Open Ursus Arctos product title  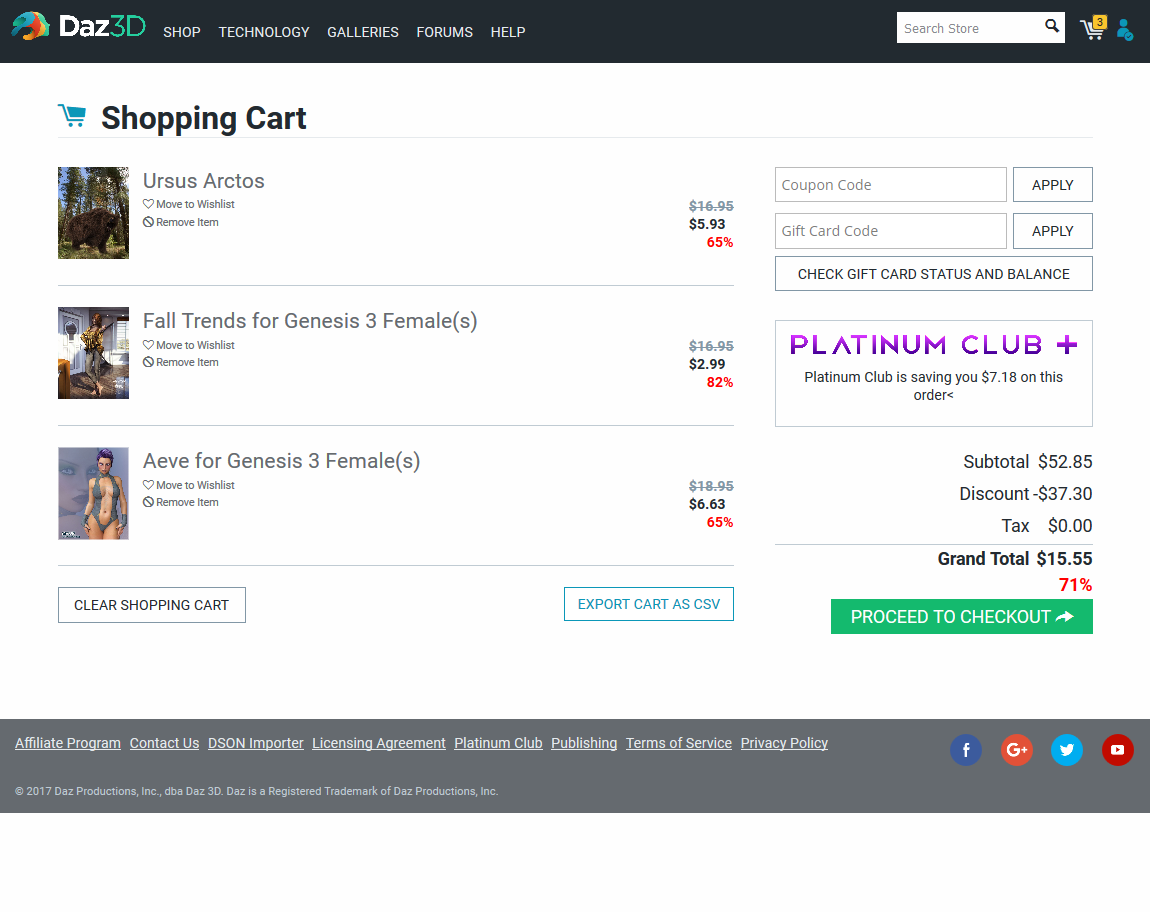(x=204, y=180)
